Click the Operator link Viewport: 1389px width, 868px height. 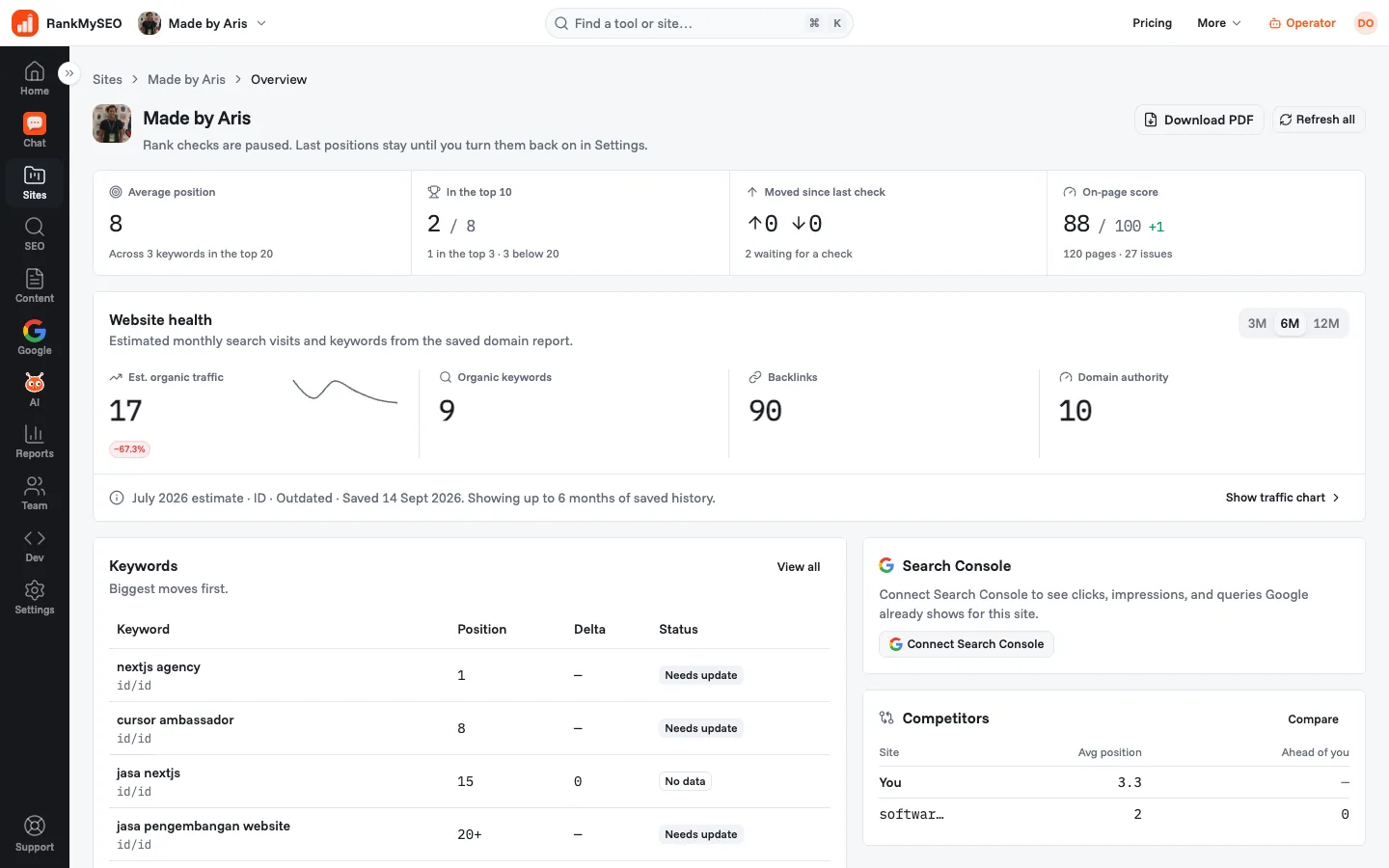point(1302,23)
